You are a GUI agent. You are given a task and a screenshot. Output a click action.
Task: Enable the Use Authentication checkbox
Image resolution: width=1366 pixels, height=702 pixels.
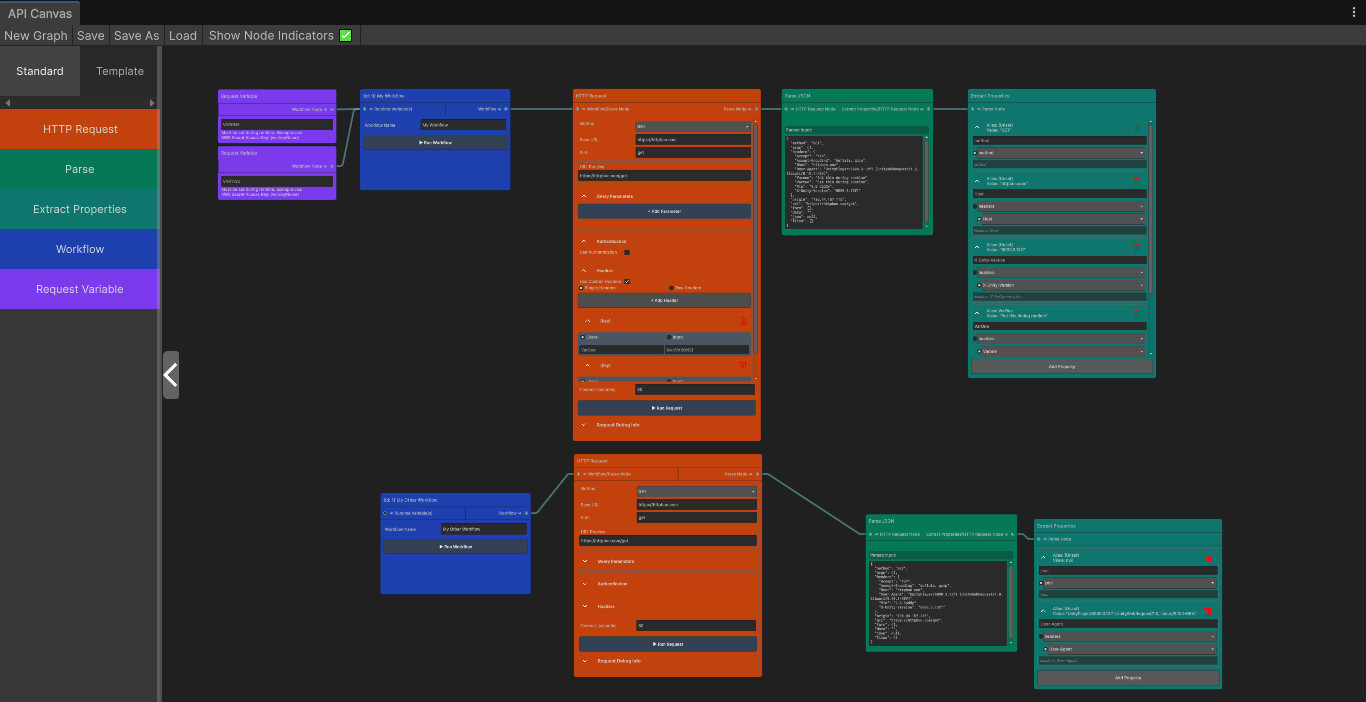pos(627,252)
